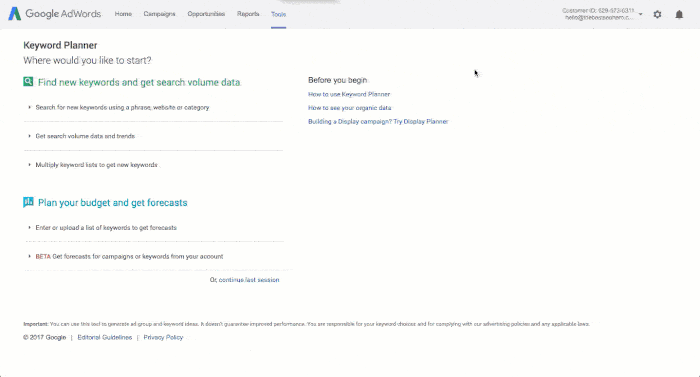Click the blue chart icon beside Plan your budget
700x377 pixels.
(28, 202)
